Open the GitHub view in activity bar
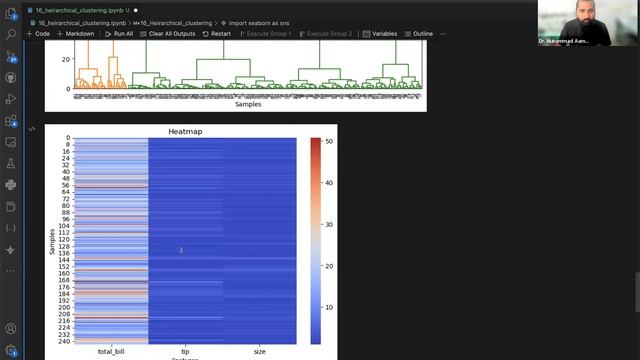Viewport: 640px width, 360px height. coord(11,78)
